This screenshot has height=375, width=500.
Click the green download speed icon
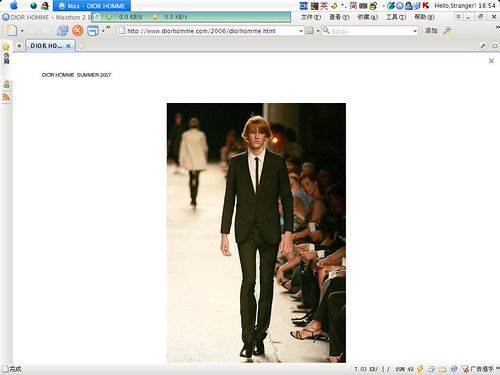coord(109,17)
